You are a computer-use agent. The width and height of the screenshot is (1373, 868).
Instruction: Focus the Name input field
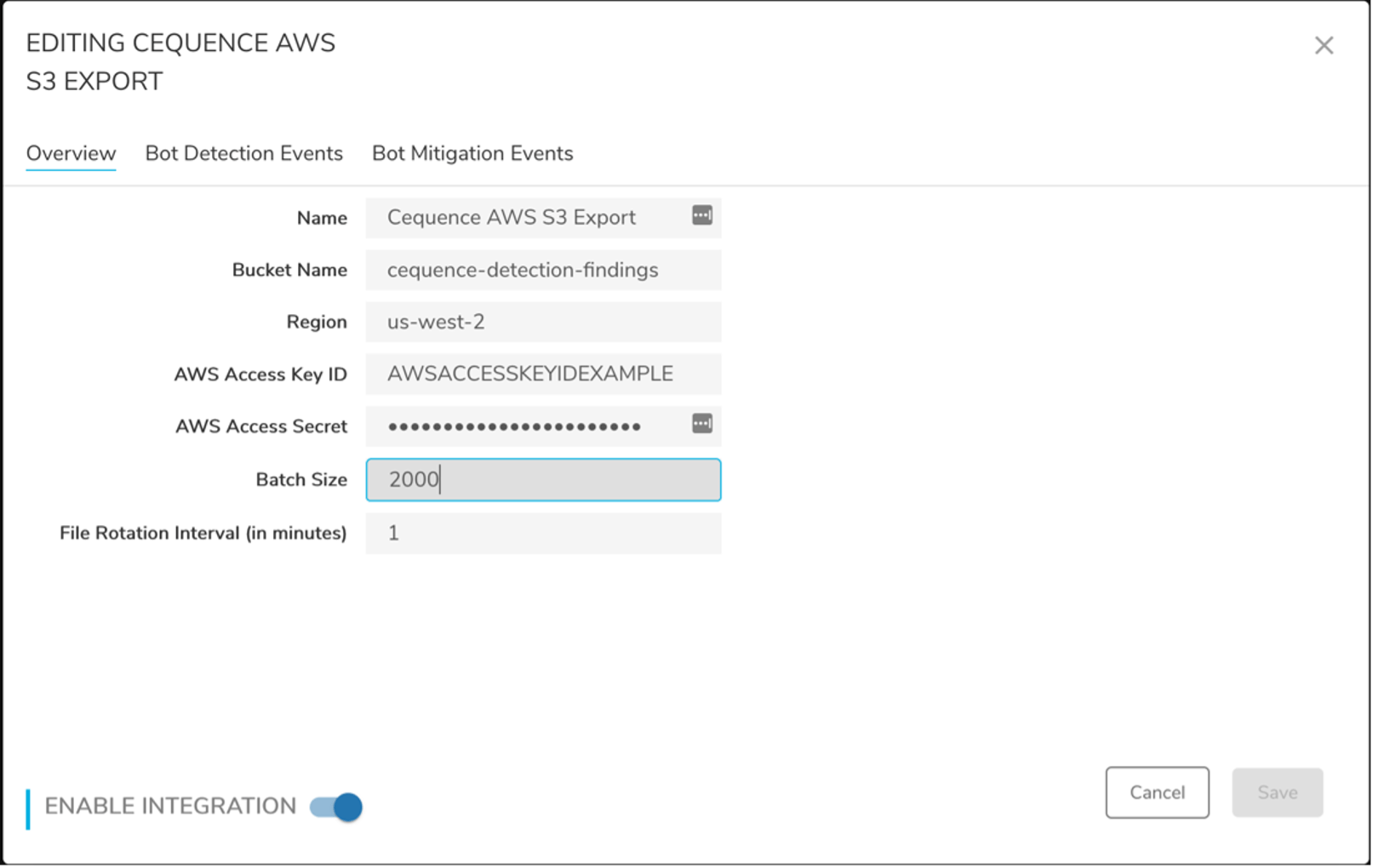[543, 218]
